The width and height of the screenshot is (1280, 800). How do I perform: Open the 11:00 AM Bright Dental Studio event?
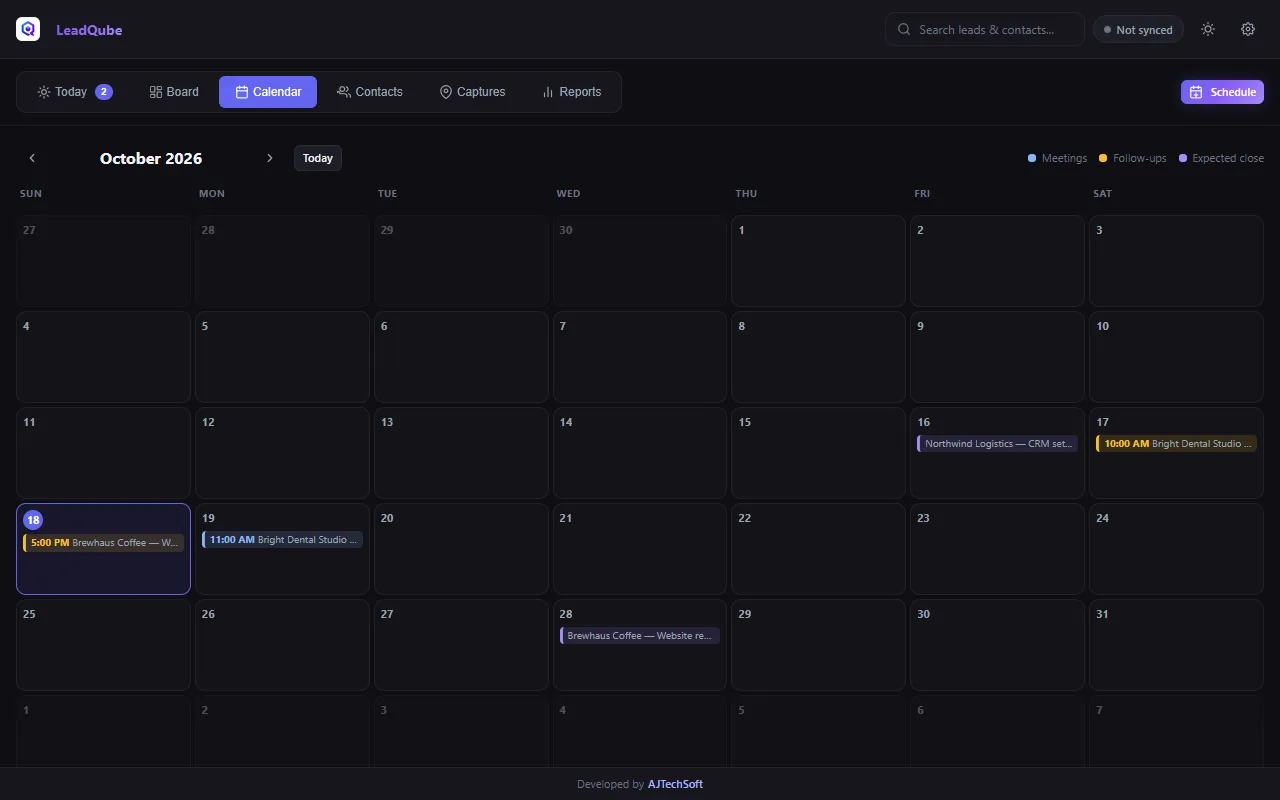pos(282,540)
